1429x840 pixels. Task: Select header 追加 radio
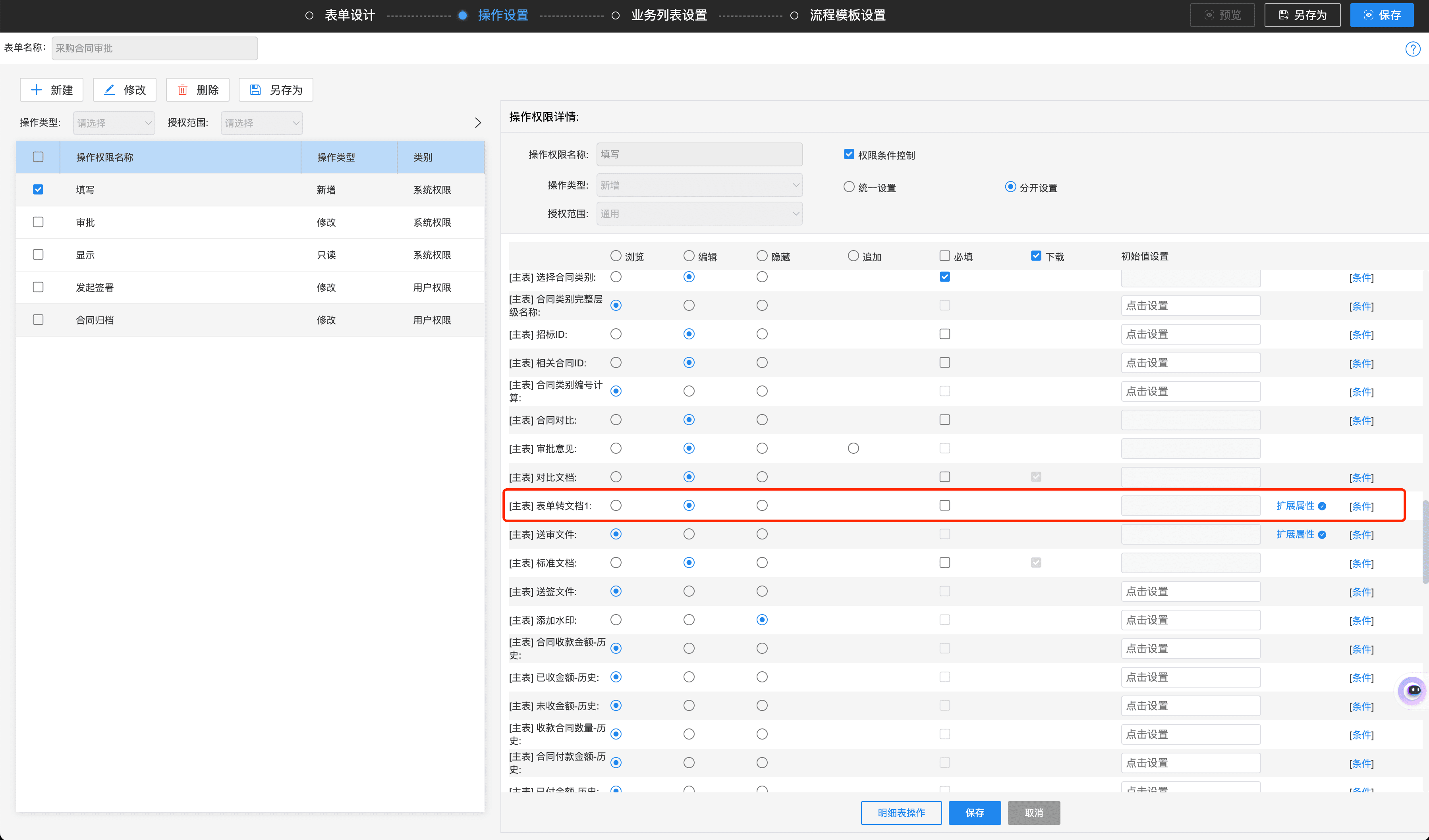coord(854,256)
